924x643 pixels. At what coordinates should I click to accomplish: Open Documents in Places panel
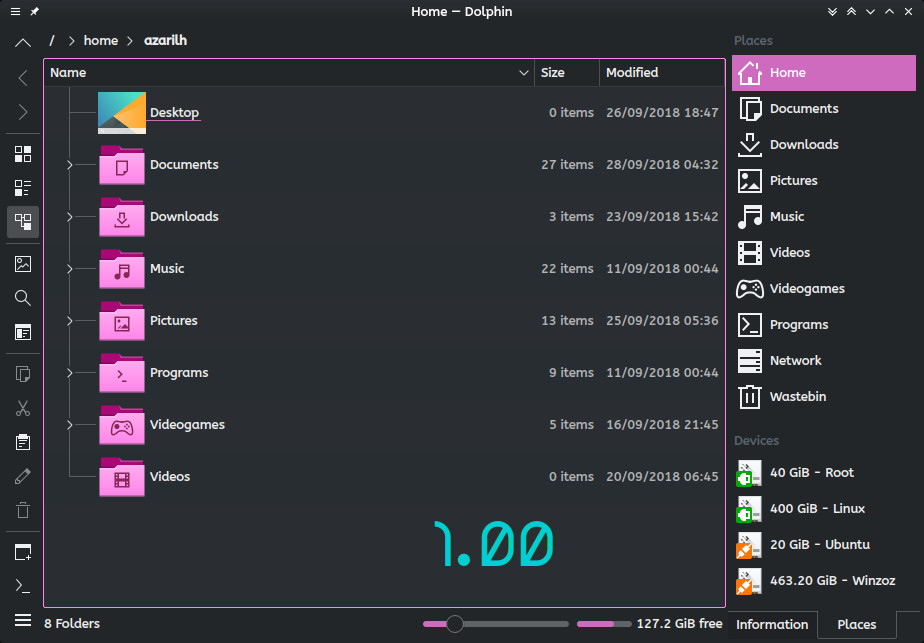(824, 109)
